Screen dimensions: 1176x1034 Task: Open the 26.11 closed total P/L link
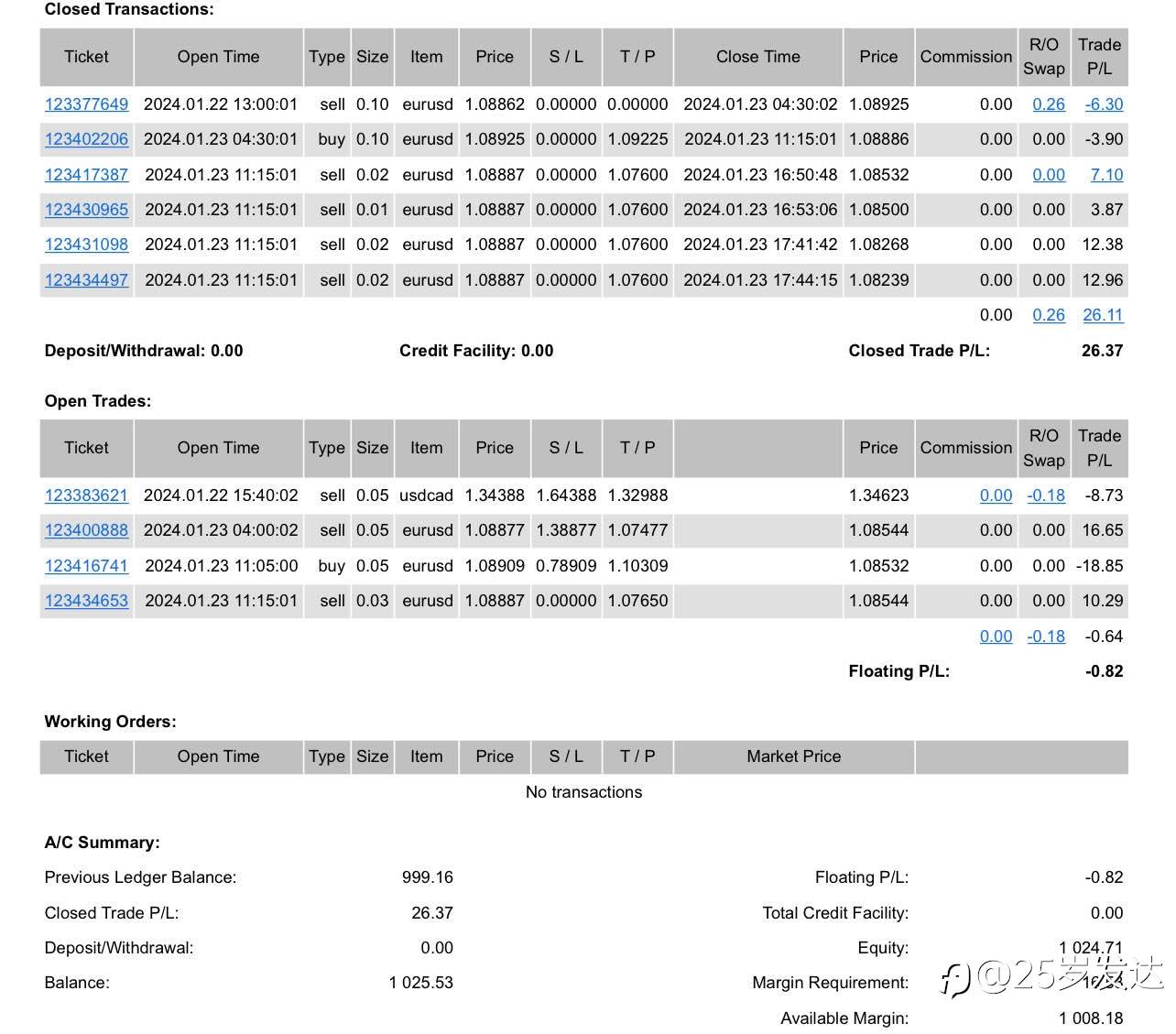pyautogui.click(x=1103, y=315)
